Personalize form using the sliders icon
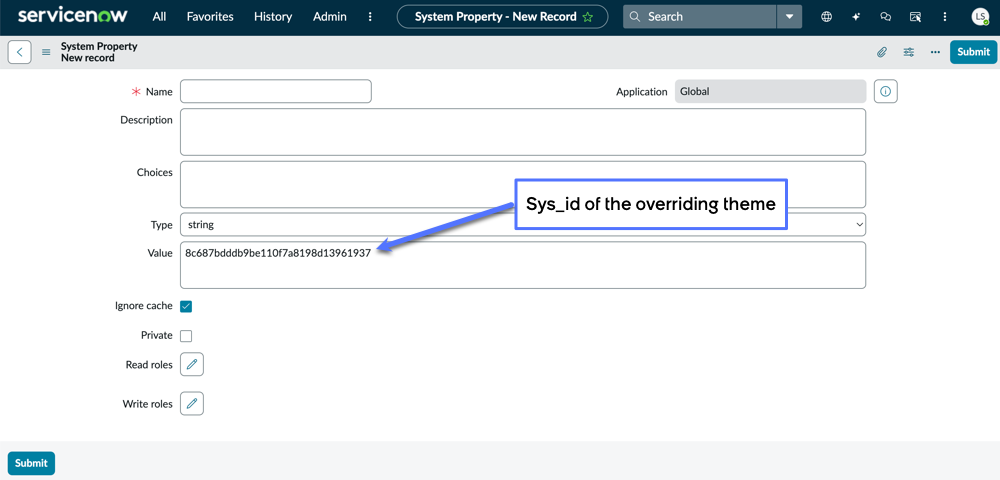The width and height of the screenshot is (1000, 480). pyautogui.click(x=909, y=52)
